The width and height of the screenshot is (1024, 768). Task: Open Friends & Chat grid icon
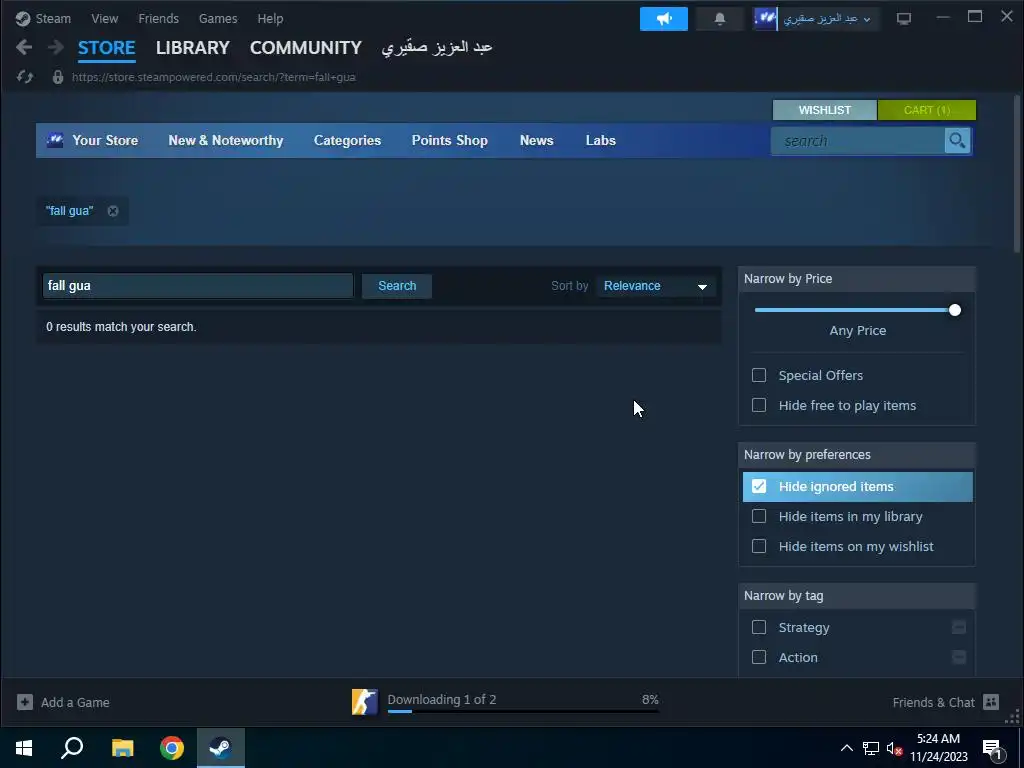(x=991, y=702)
